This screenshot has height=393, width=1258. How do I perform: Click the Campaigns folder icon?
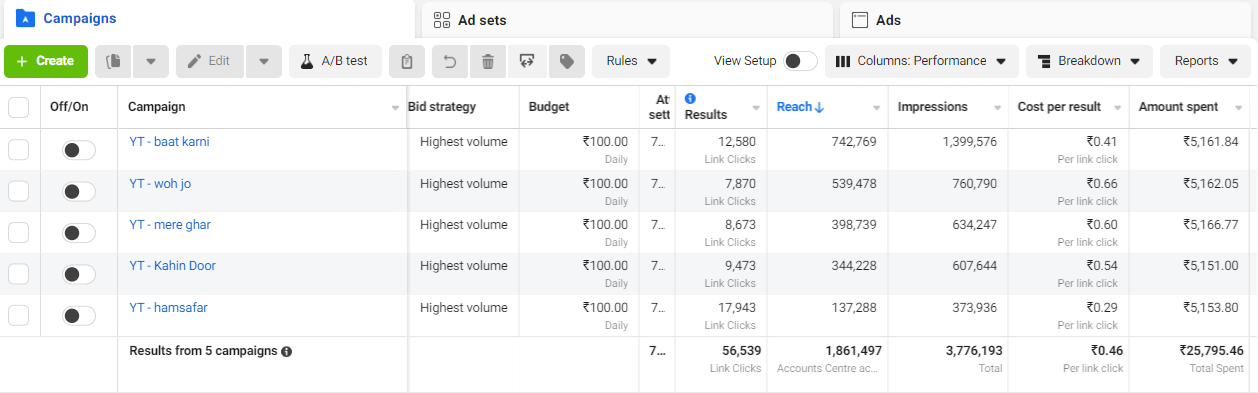25,18
